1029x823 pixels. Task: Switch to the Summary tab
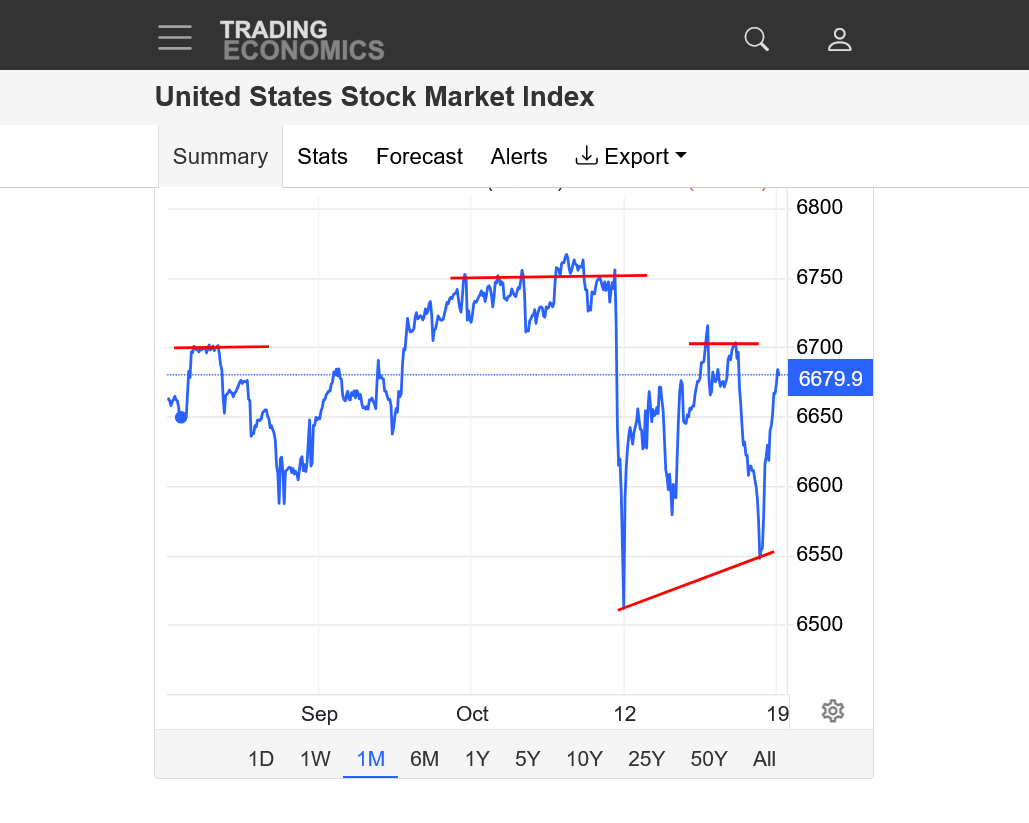click(220, 157)
